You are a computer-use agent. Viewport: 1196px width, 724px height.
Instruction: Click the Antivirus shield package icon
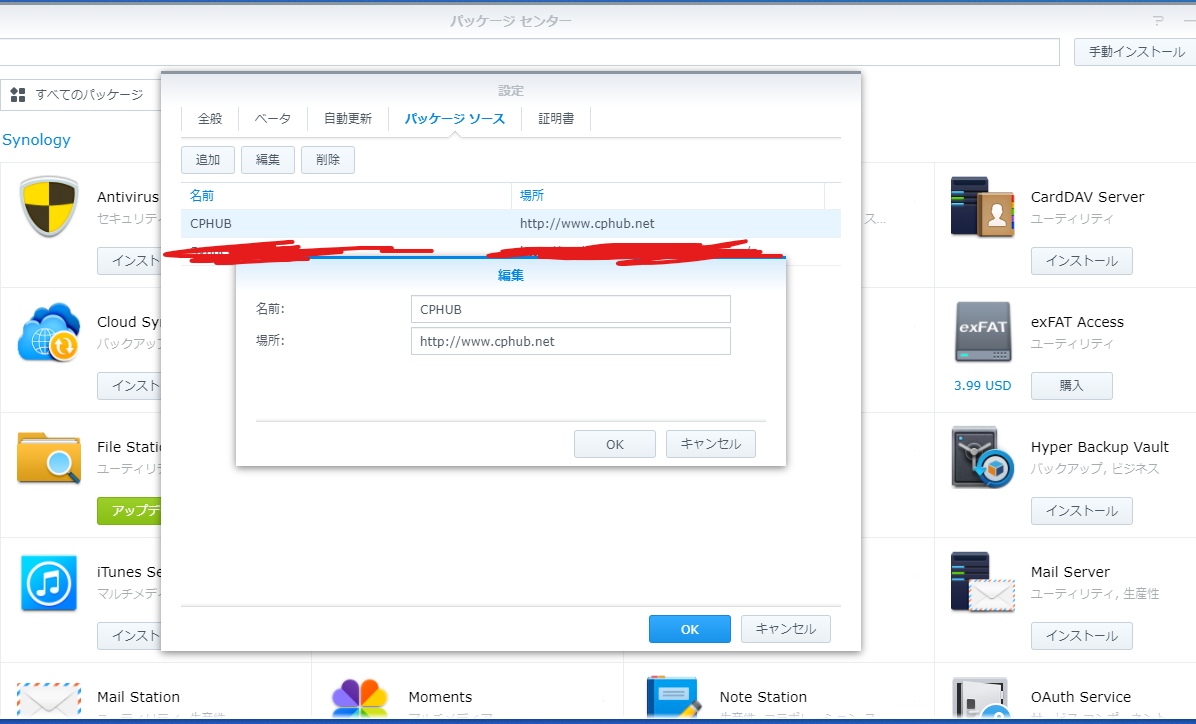coord(49,206)
